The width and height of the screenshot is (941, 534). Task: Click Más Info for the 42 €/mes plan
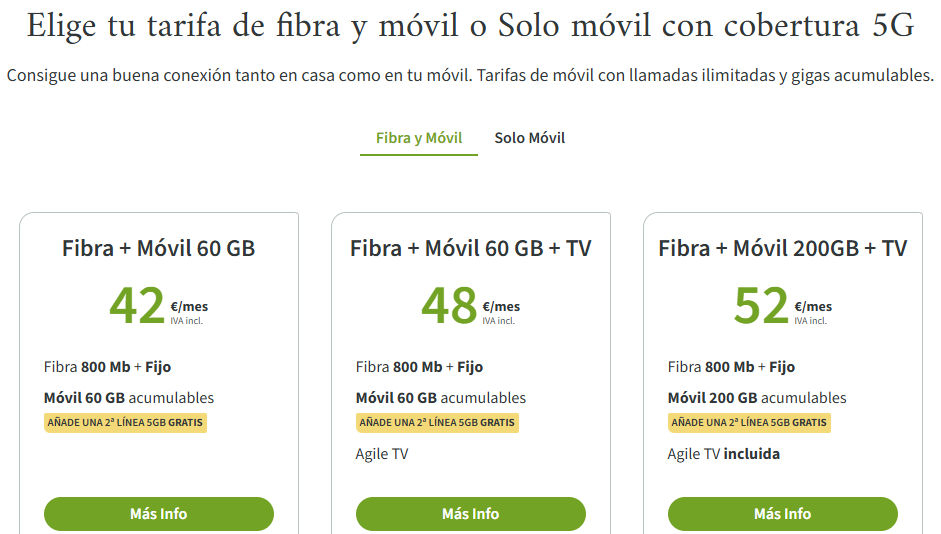(x=158, y=514)
